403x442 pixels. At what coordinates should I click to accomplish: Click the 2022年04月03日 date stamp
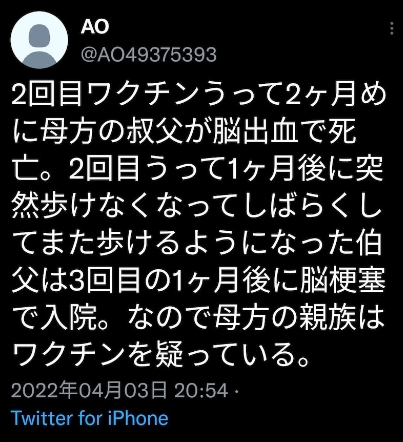89,390
